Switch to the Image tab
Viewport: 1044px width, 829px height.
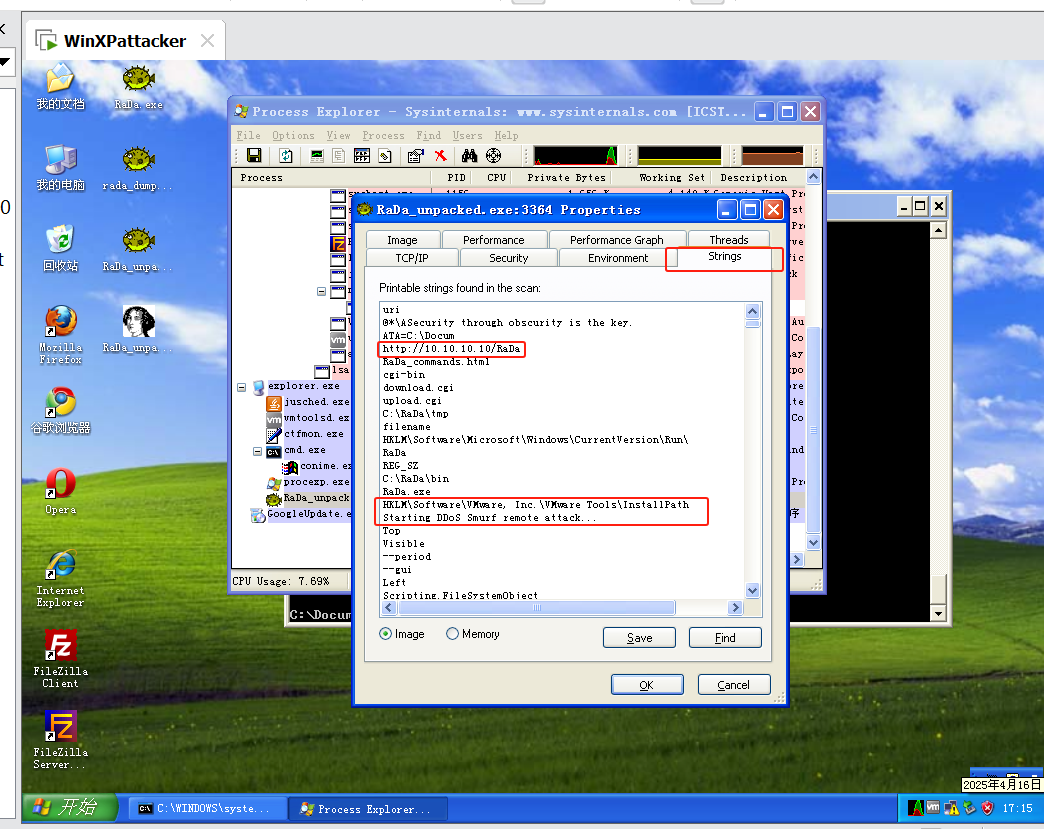point(403,240)
